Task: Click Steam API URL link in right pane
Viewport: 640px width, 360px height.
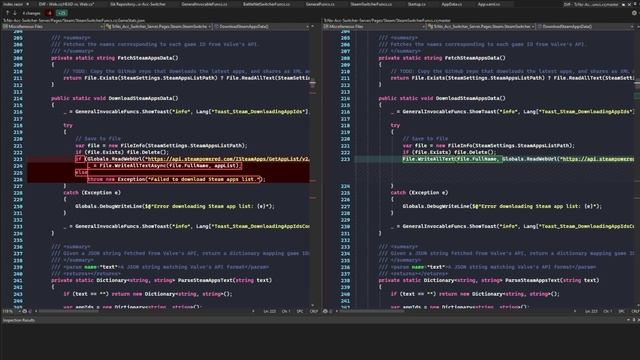Action: point(598,159)
